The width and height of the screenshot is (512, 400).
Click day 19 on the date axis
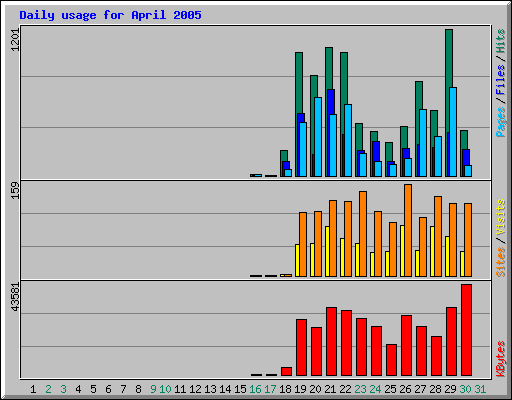click(300, 389)
